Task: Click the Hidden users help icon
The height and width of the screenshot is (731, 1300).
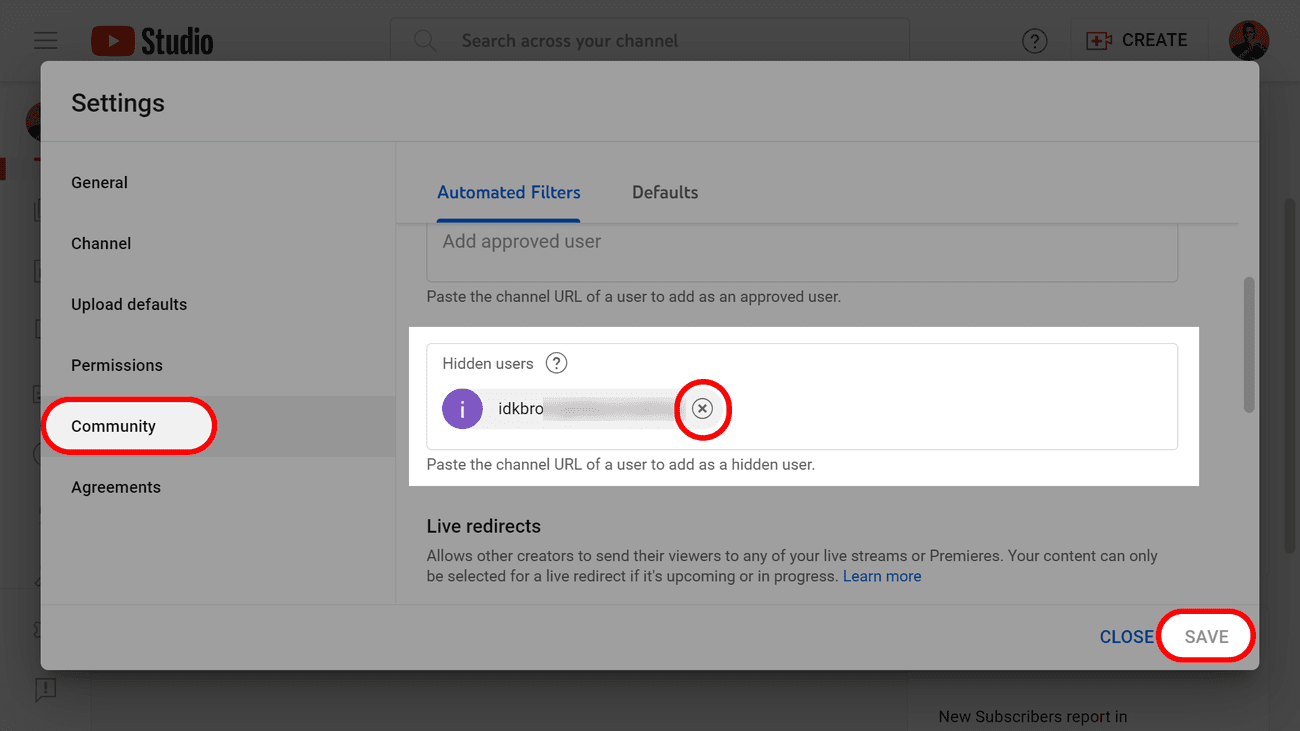Action: (557, 363)
